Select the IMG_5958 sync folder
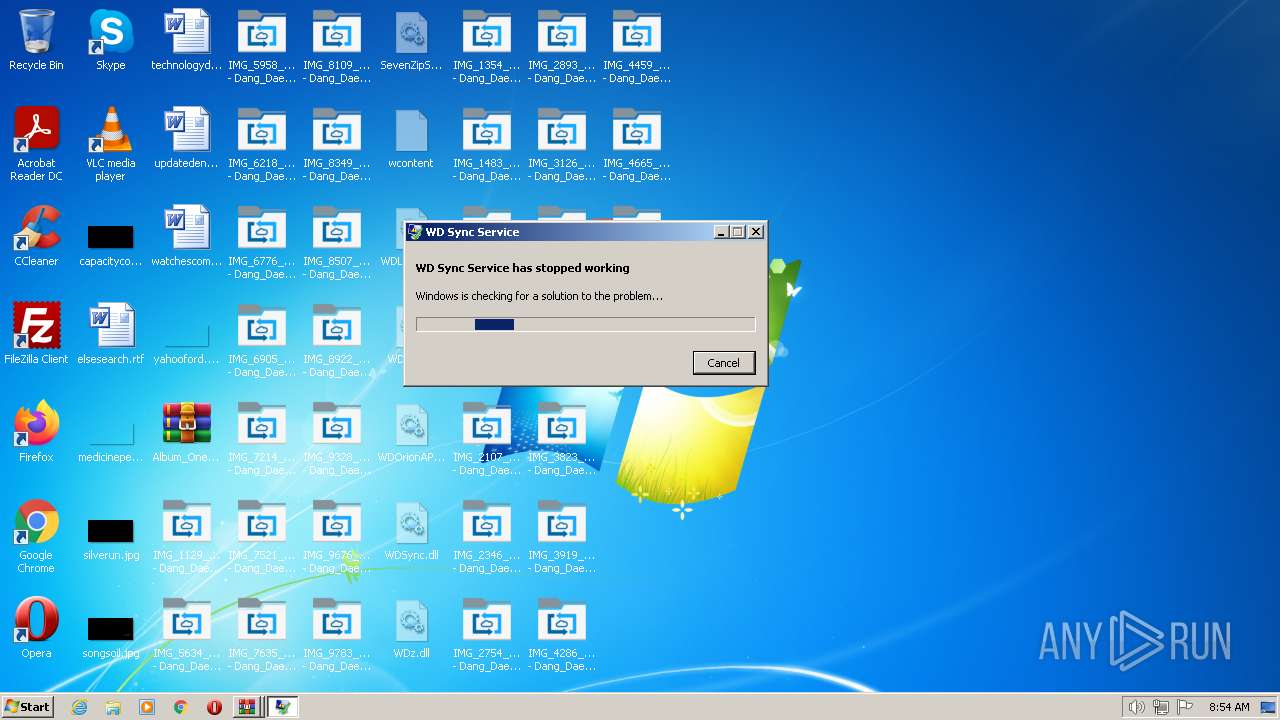 (261, 46)
